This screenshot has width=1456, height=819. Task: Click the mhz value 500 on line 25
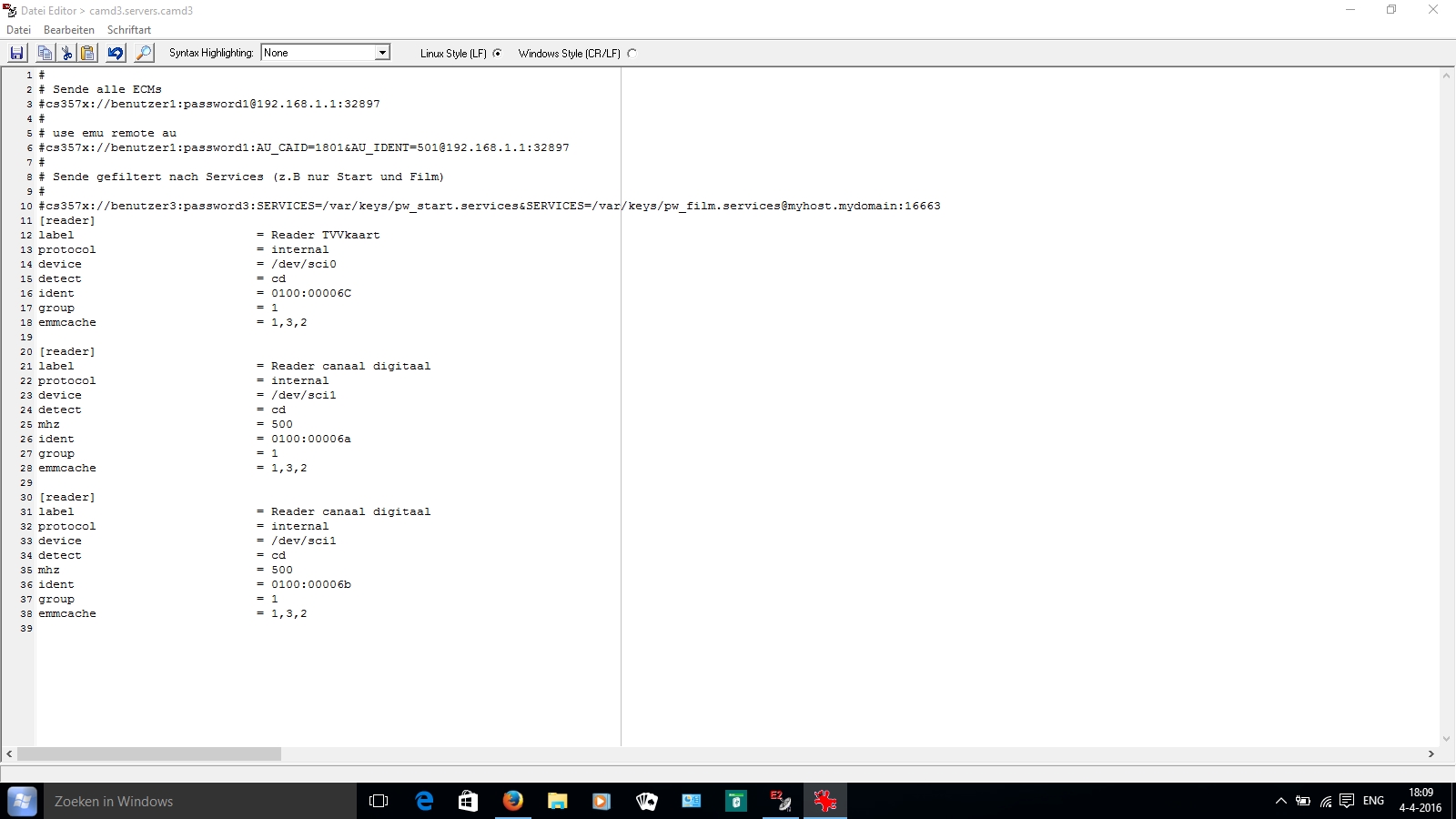tap(282, 424)
